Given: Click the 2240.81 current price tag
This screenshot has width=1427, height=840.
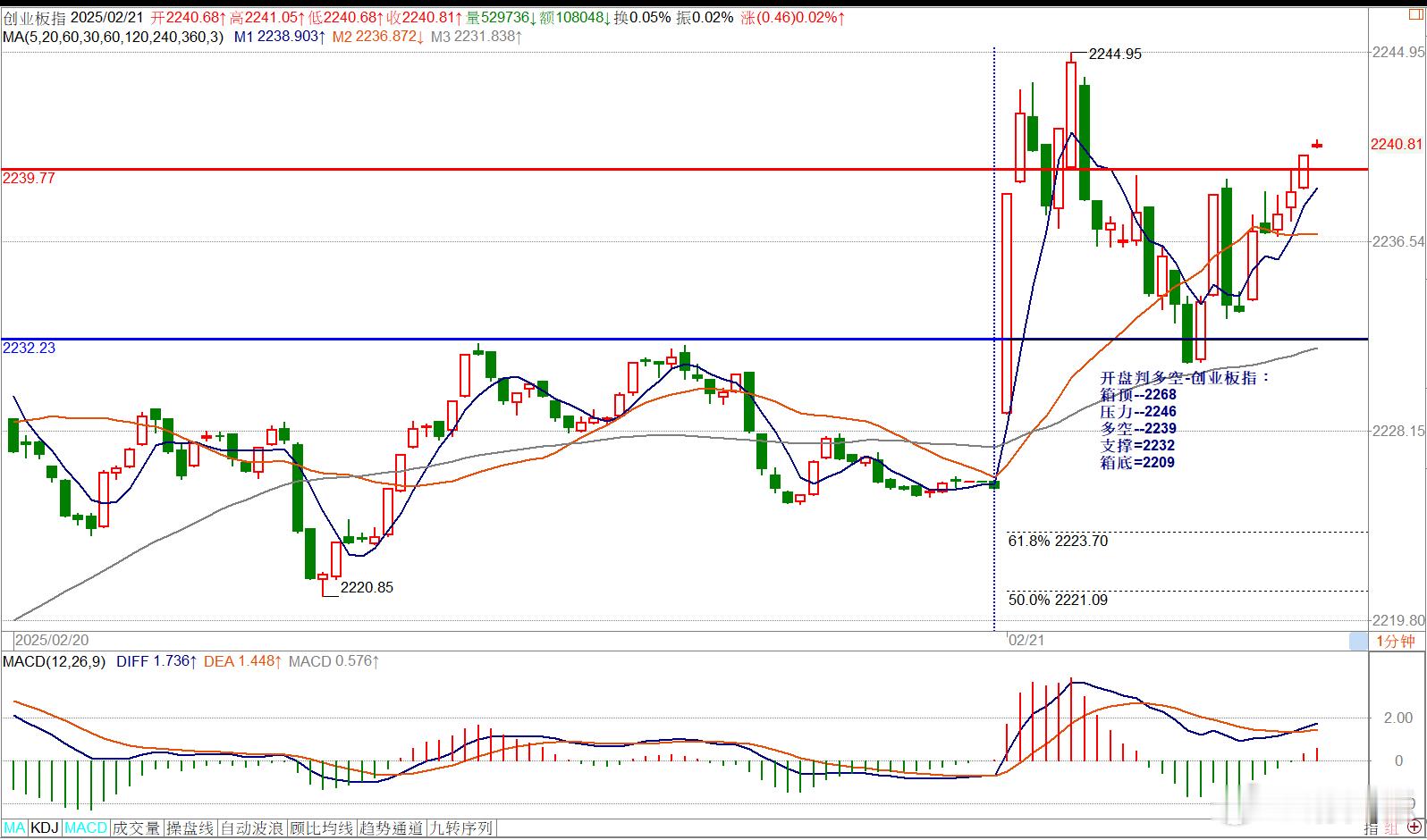Looking at the screenshot, I should click(1397, 144).
